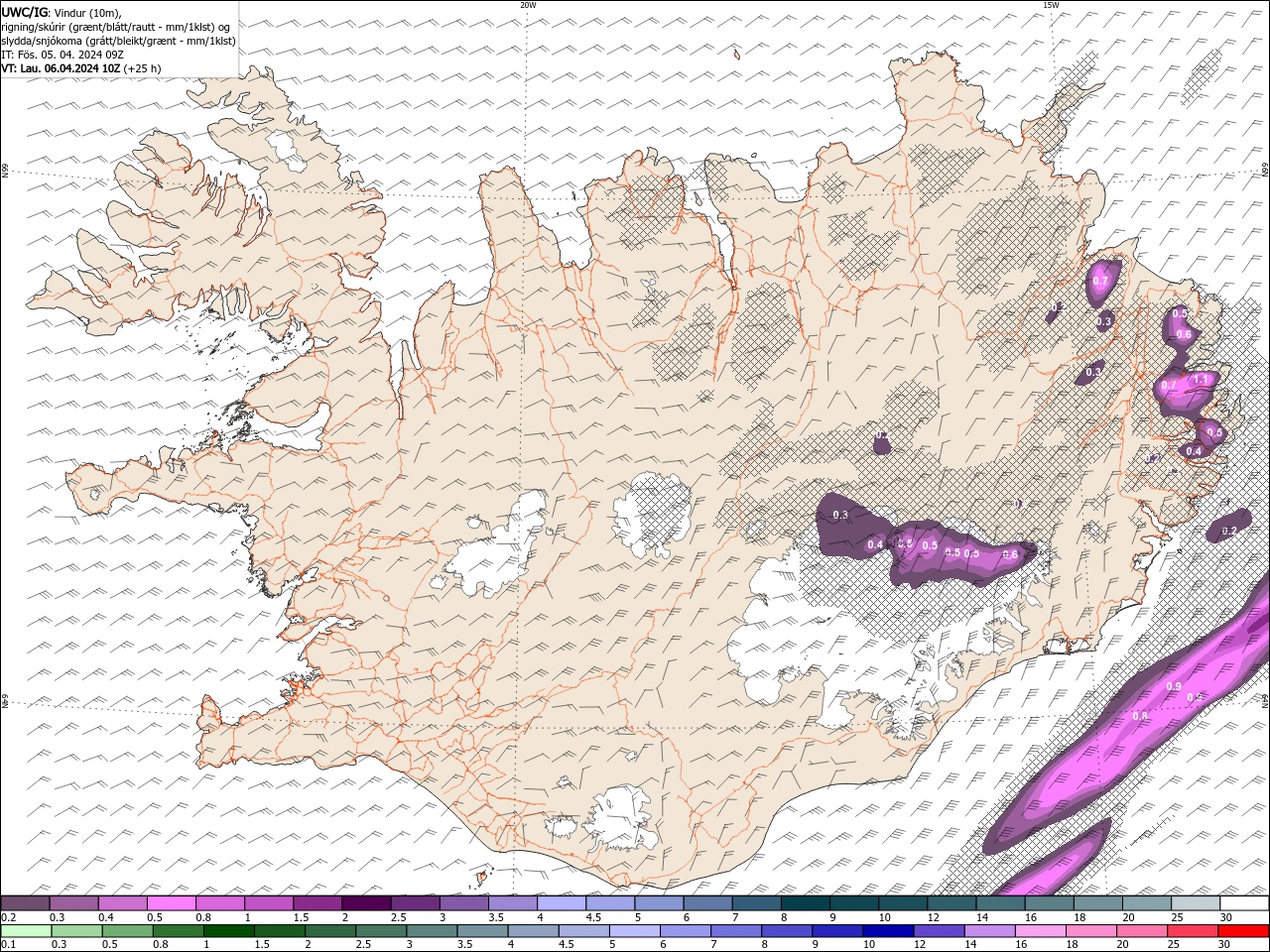This screenshot has width=1270, height=952.
Task: Click the 0.8 value in the offshore magenta band
Action: click(1140, 715)
